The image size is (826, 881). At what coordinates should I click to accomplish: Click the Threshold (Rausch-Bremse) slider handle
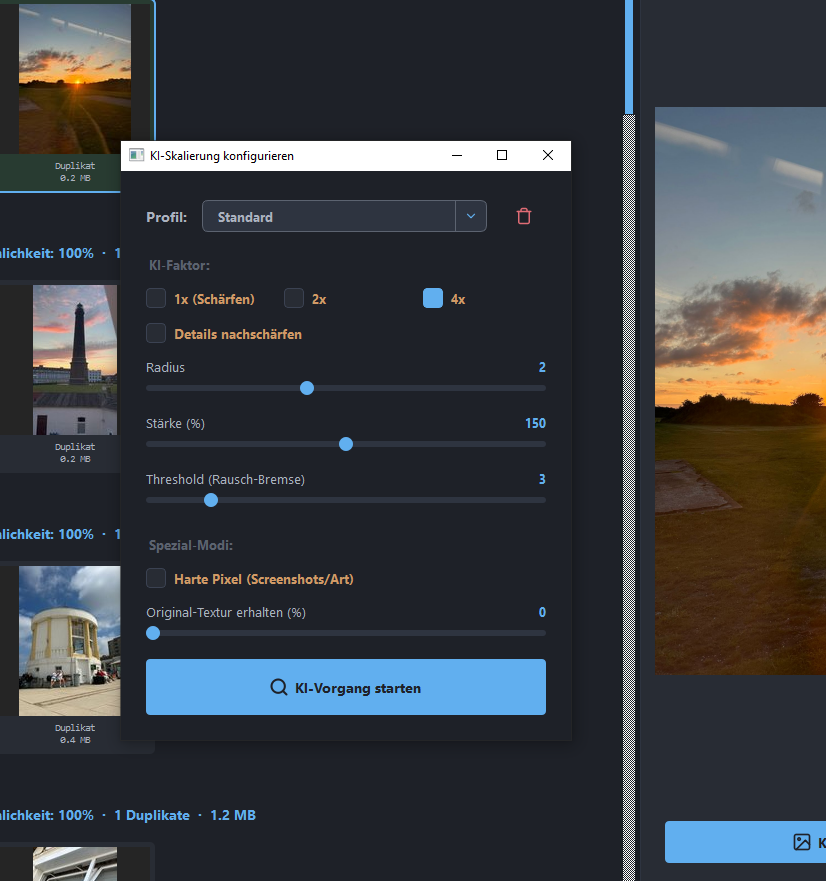tap(211, 500)
